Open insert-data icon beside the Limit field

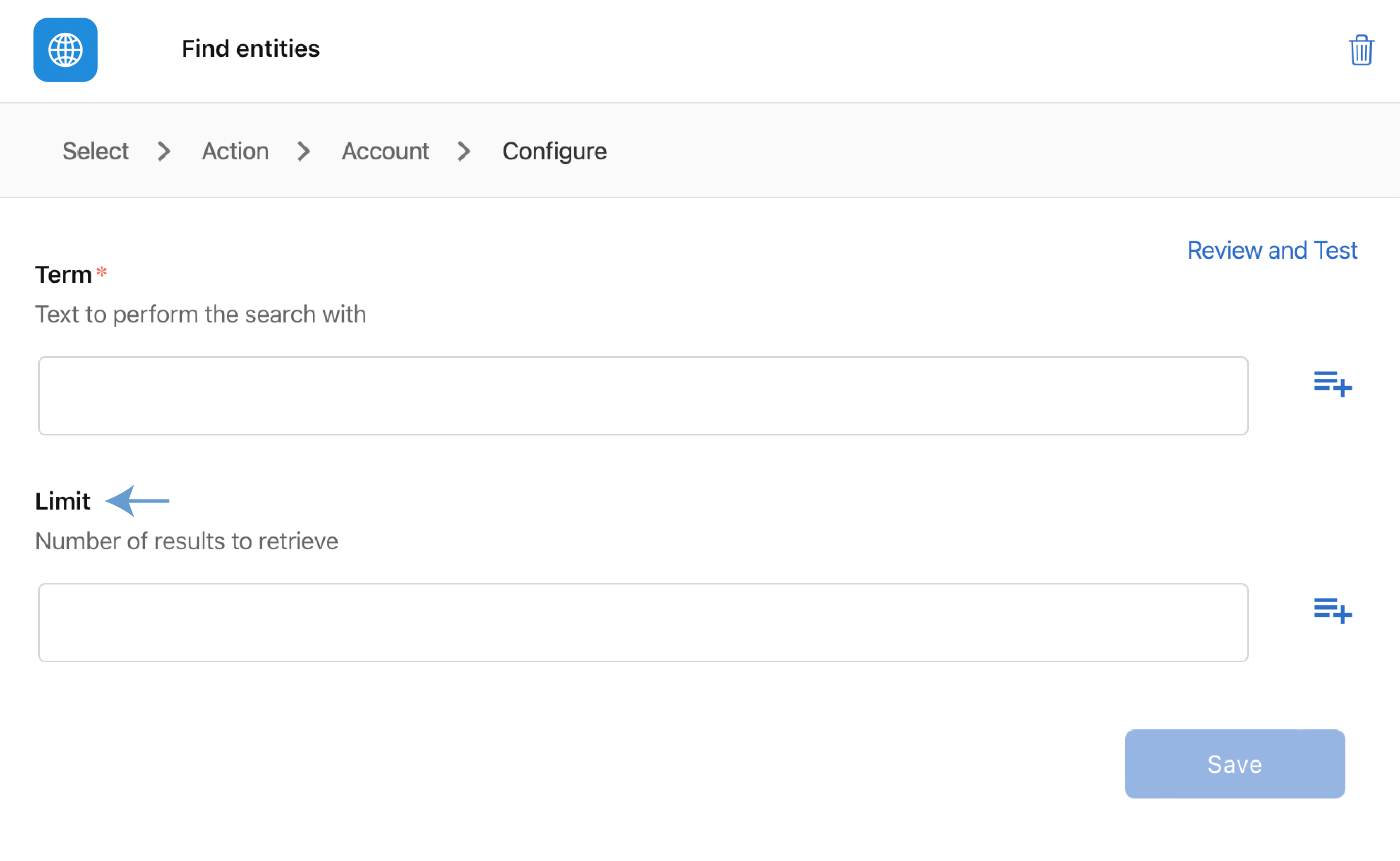(x=1332, y=611)
